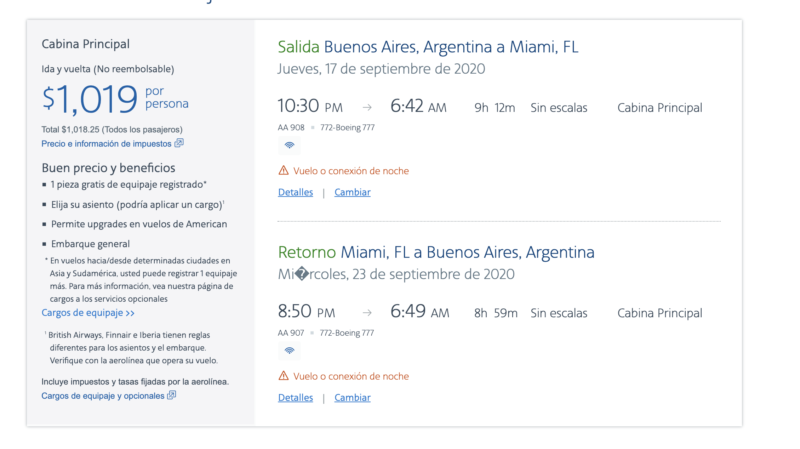Follow the Cargos de equipaje >> link
This screenshot has width=800, height=449.
point(88,313)
